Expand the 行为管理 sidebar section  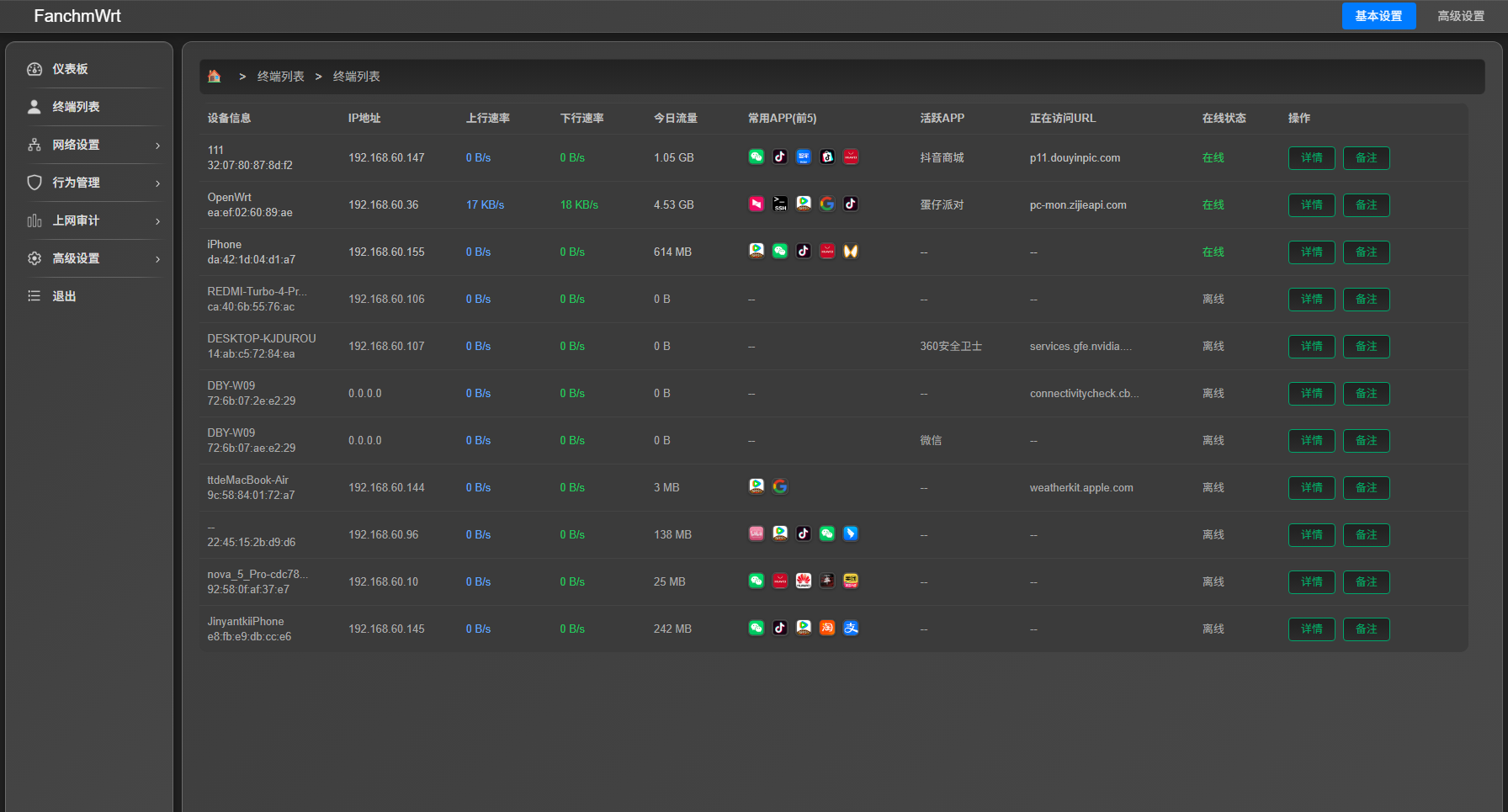click(x=93, y=183)
